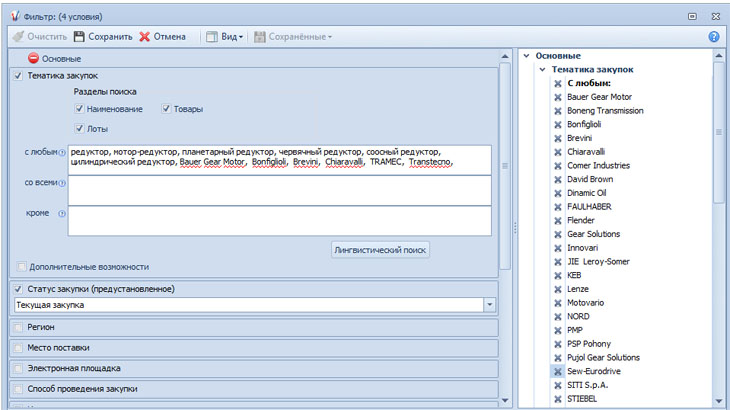The image size is (730, 410).
Task: Enable the Регион filter checkbox
Action: tap(20, 327)
